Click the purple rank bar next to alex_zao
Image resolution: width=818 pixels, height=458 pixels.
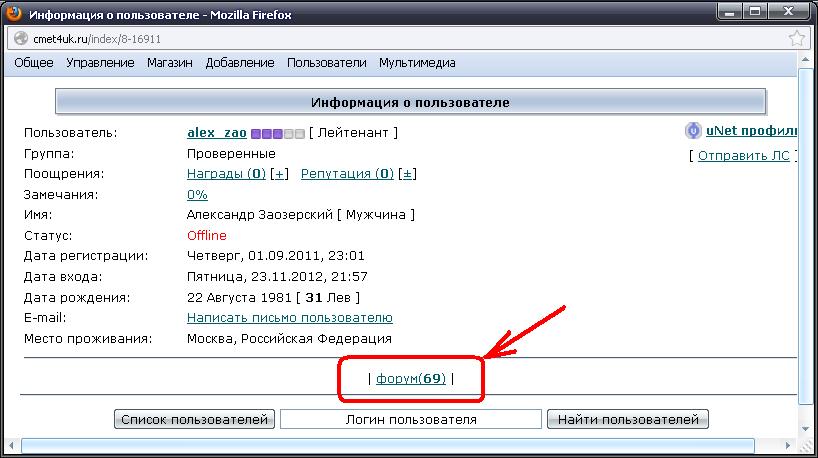click(x=278, y=134)
